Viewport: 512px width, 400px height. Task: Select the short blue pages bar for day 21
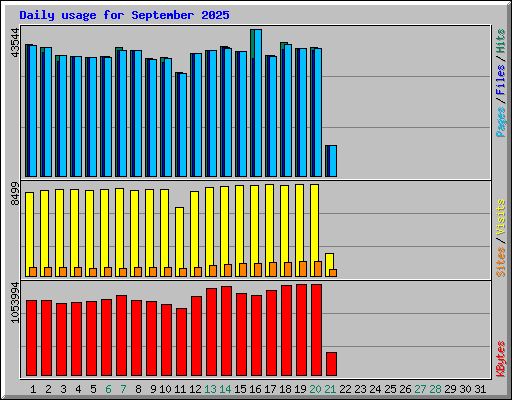click(x=333, y=161)
